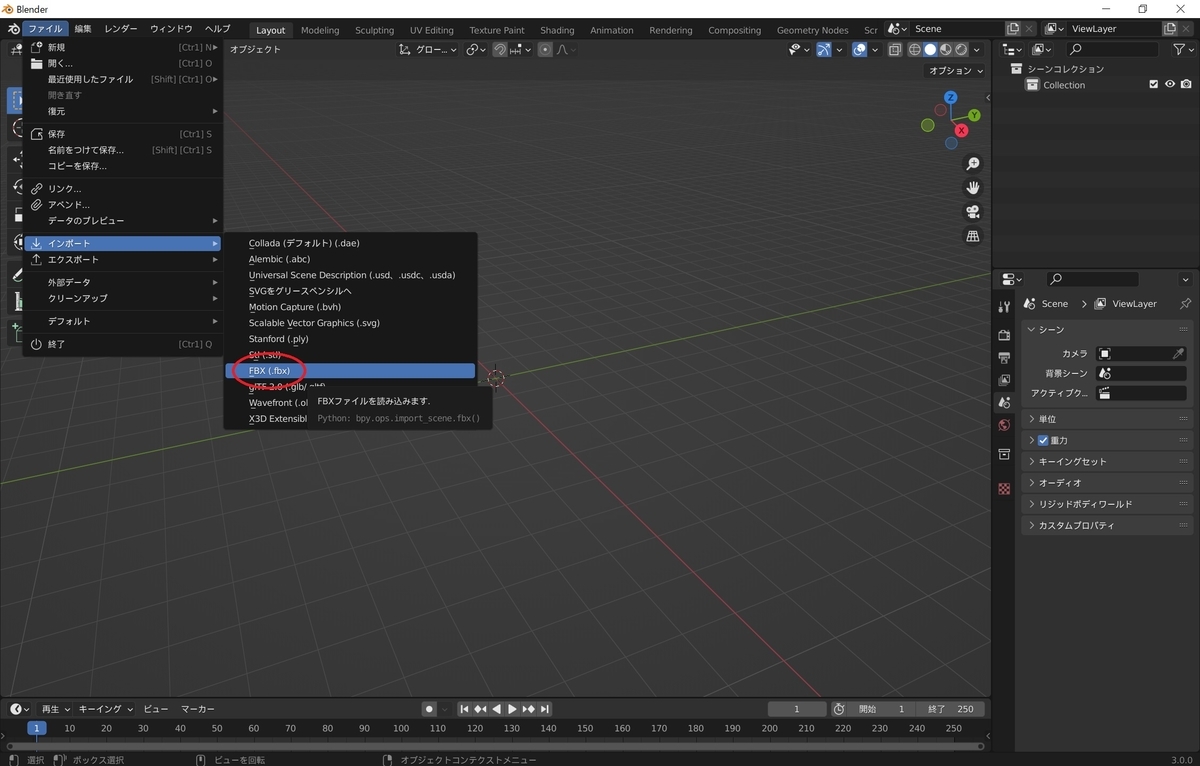This screenshot has height=766, width=1200.
Task: Disable Collection in renders camera icon
Action: tap(1185, 85)
